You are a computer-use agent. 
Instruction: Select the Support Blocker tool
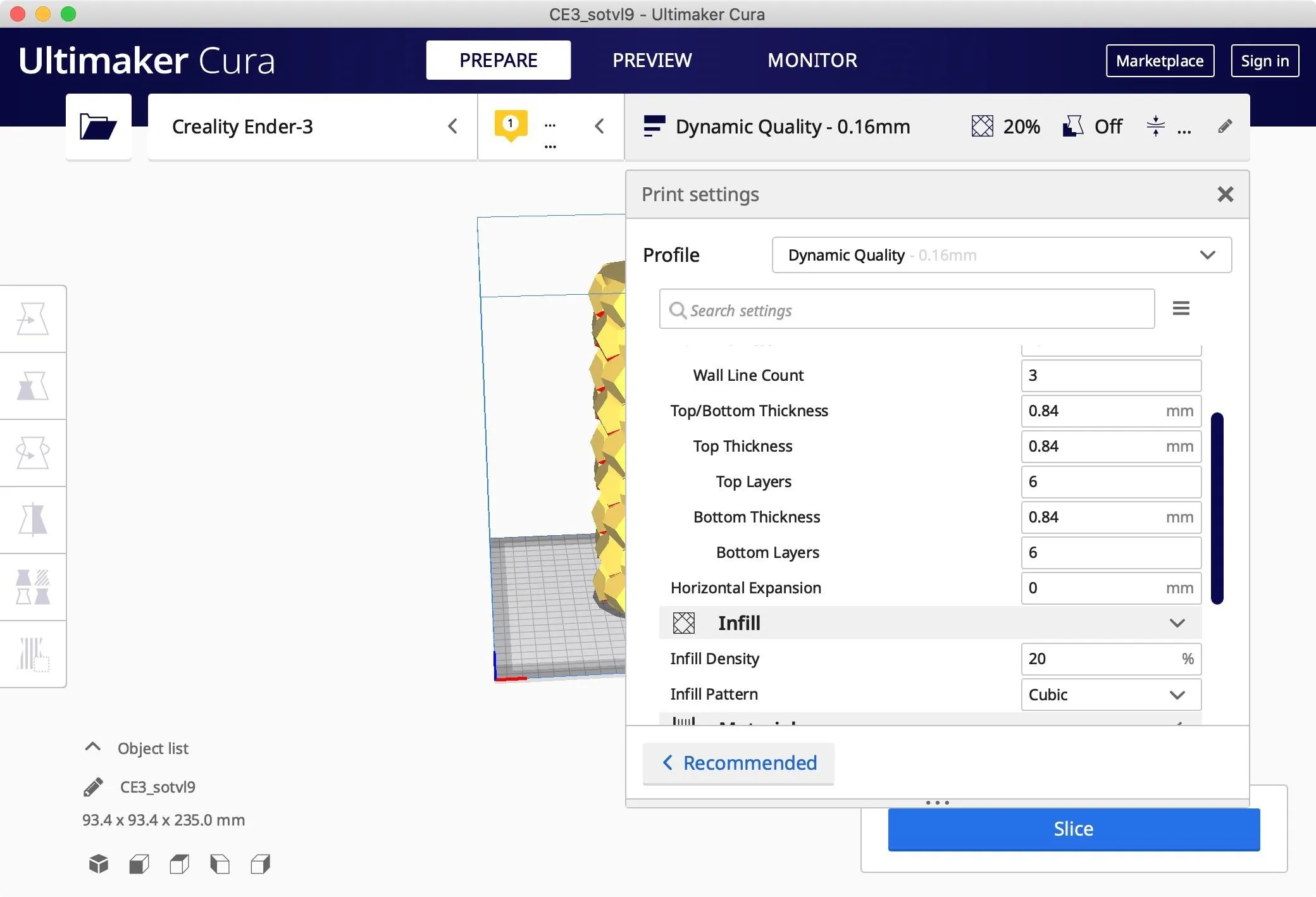click(x=33, y=654)
